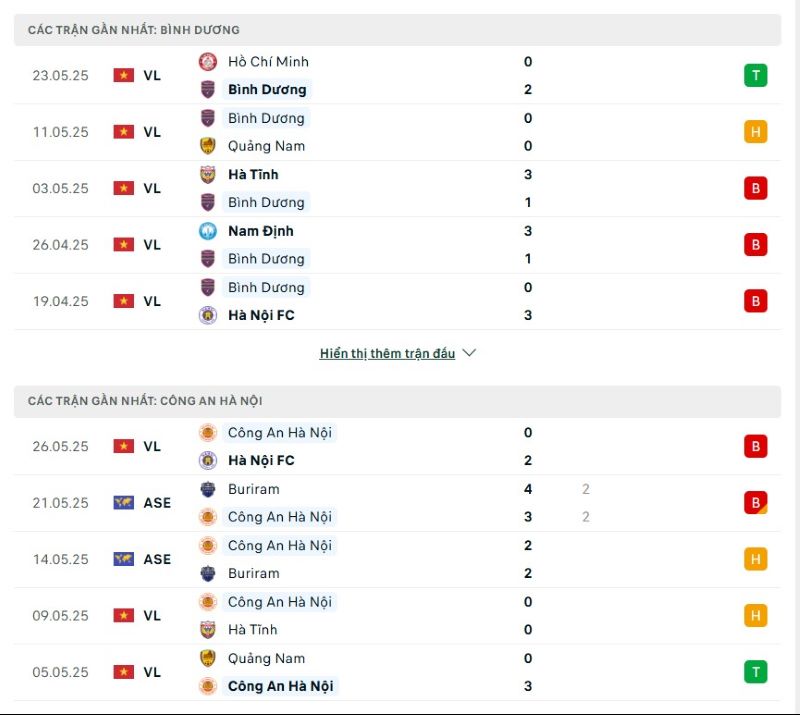
Task: Click the Hồ Chí Minh club logo
Action: tap(208, 61)
